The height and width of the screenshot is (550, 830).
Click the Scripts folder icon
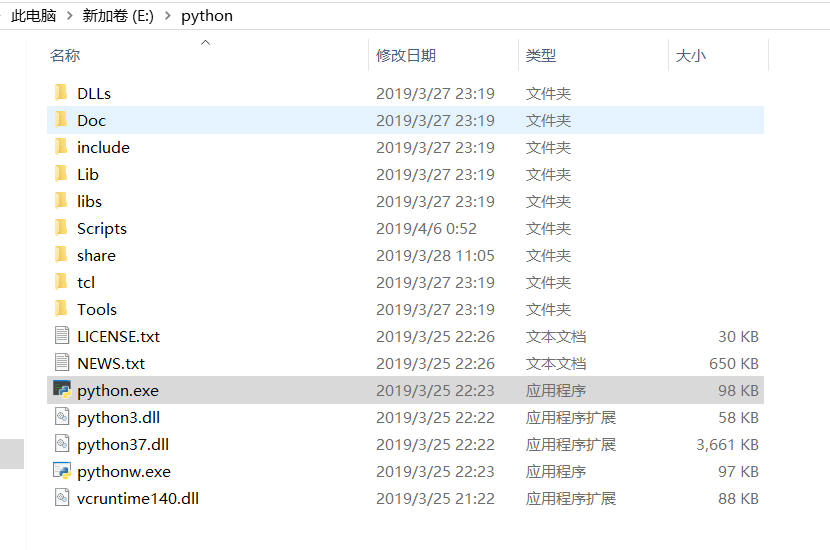point(62,228)
